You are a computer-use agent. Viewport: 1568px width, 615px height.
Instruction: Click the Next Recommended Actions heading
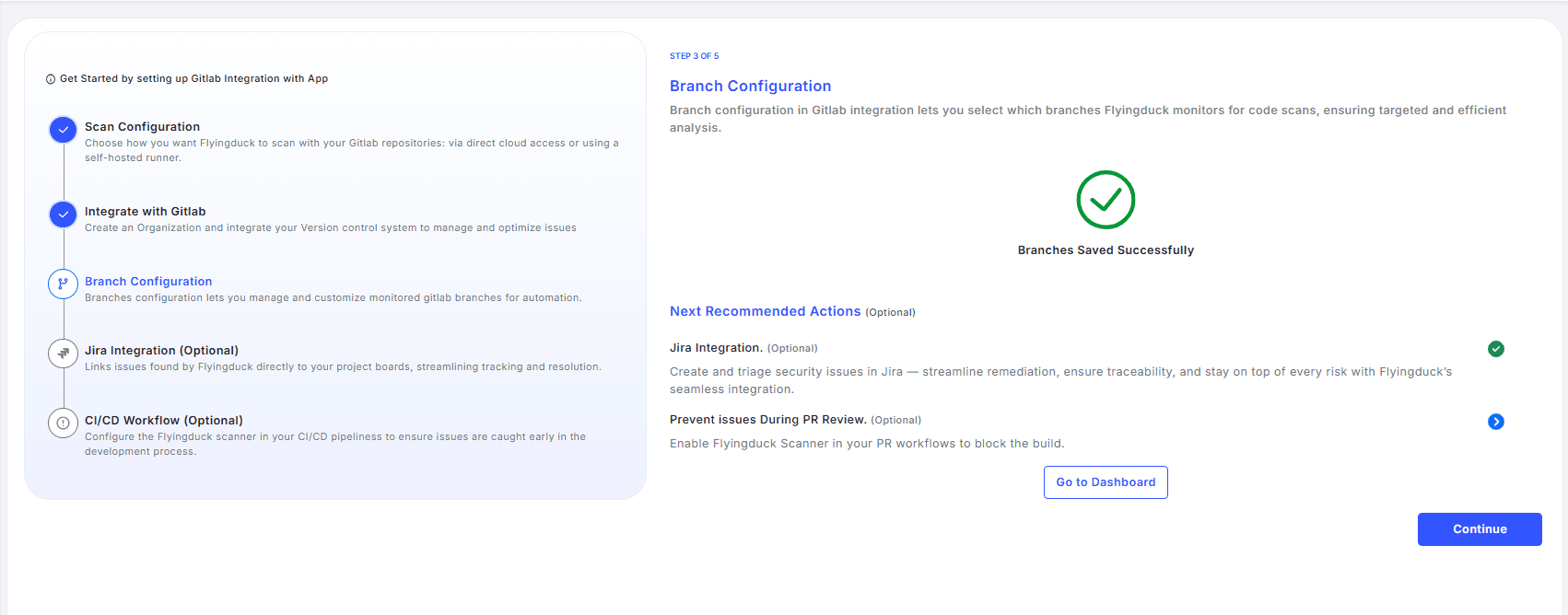click(765, 311)
